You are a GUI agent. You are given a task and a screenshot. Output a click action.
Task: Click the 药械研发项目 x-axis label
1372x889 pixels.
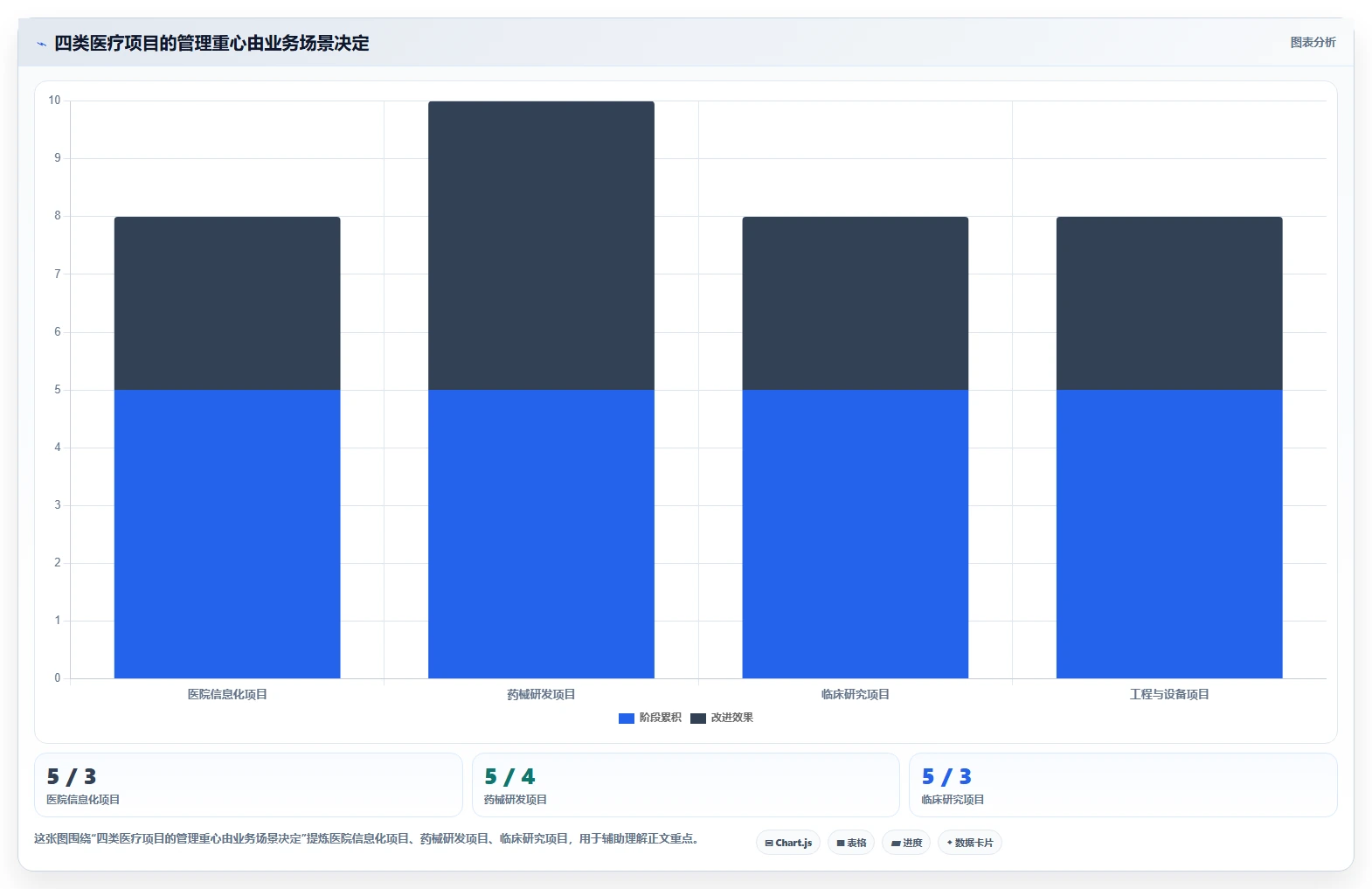tap(541, 694)
